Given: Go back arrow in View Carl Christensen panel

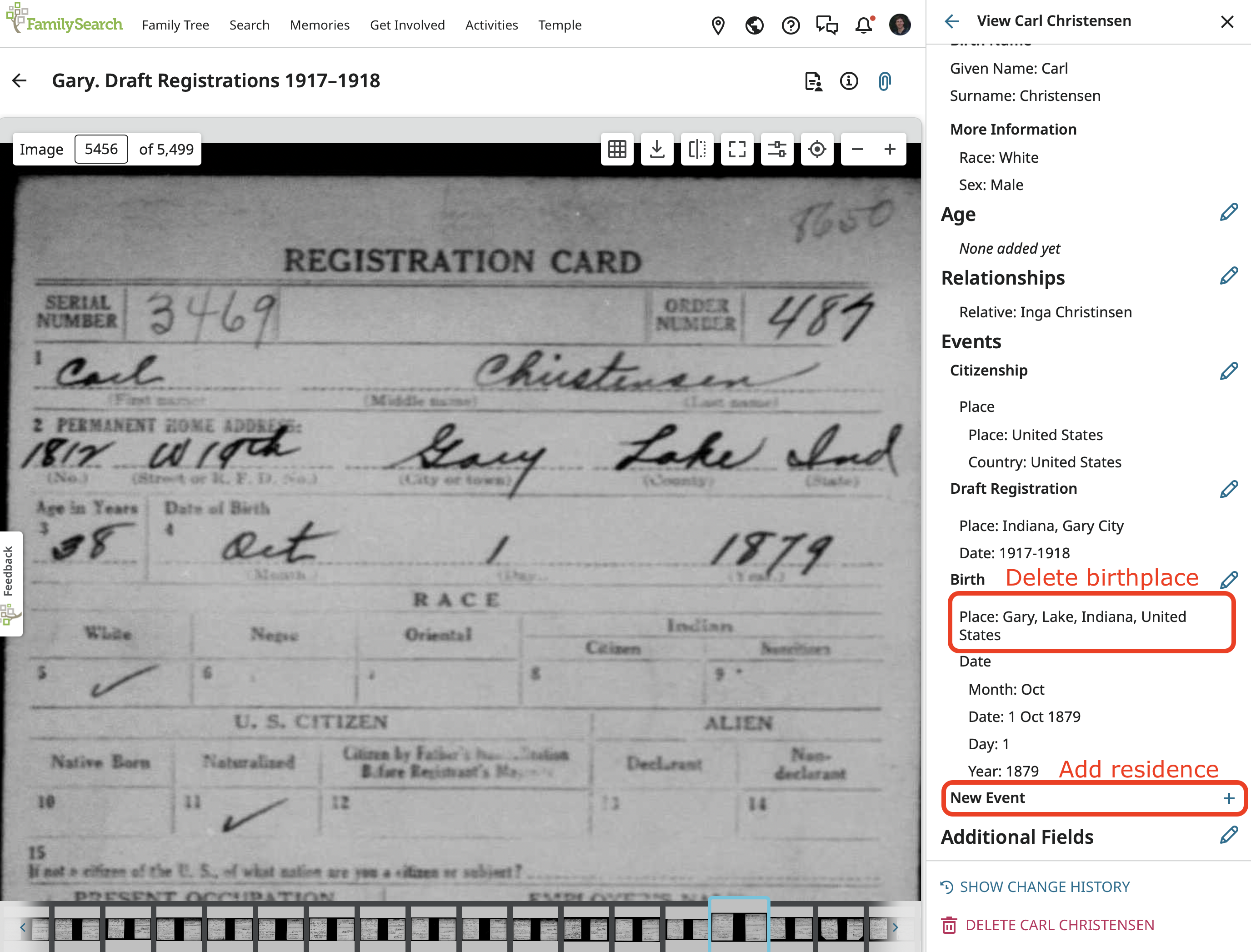Looking at the screenshot, I should [952, 21].
